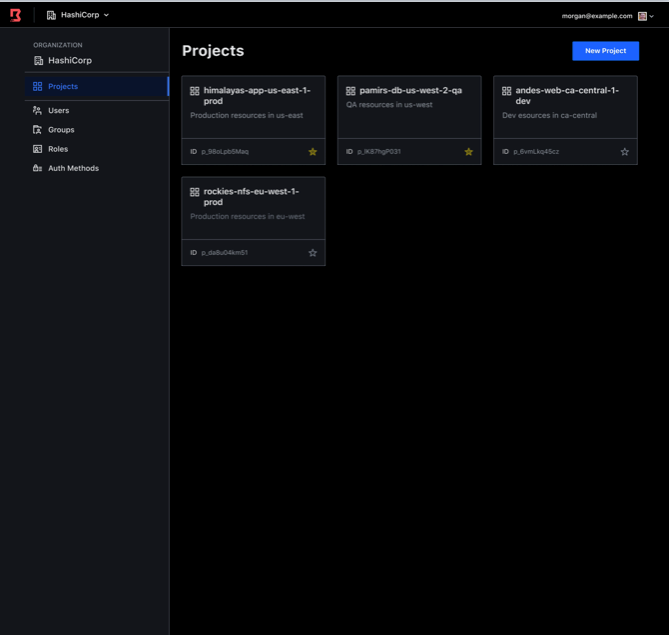Open the andes-web-ca-central-1-dev project
Viewport: 669px width, 635px height.
click(567, 96)
